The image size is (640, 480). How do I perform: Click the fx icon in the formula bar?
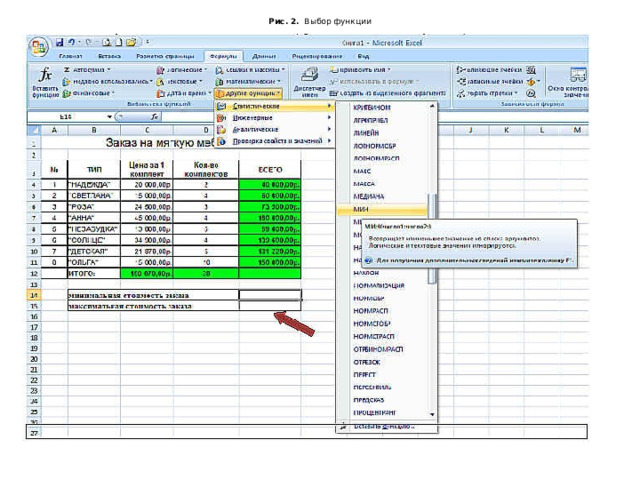click(x=154, y=117)
